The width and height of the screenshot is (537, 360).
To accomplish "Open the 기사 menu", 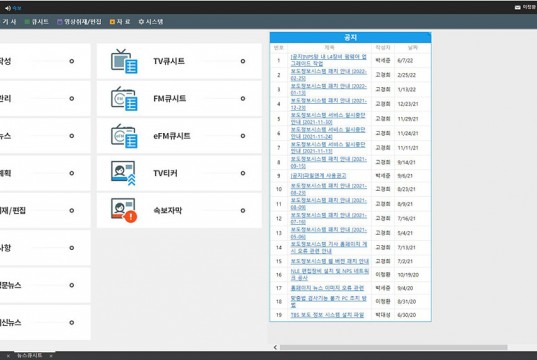I will click(9, 22).
